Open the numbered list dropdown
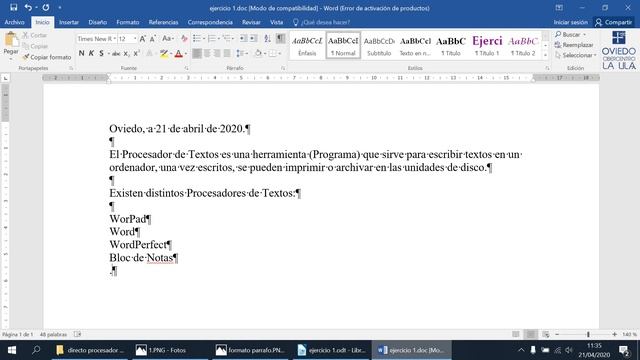Image resolution: width=640 pixels, height=360 pixels. (219, 39)
